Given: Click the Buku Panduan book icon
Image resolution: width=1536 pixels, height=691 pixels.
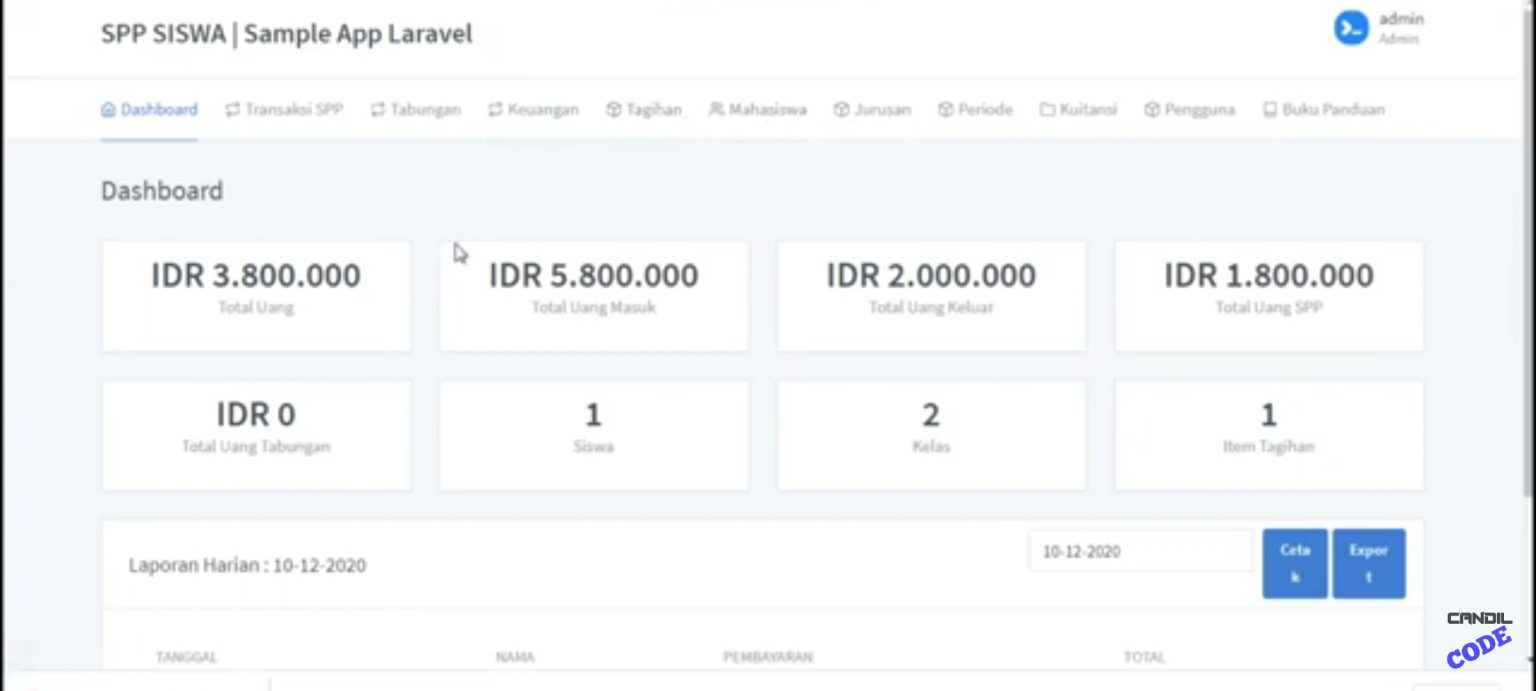Looking at the screenshot, I should pyautogui.click(x=1270, y=110).
